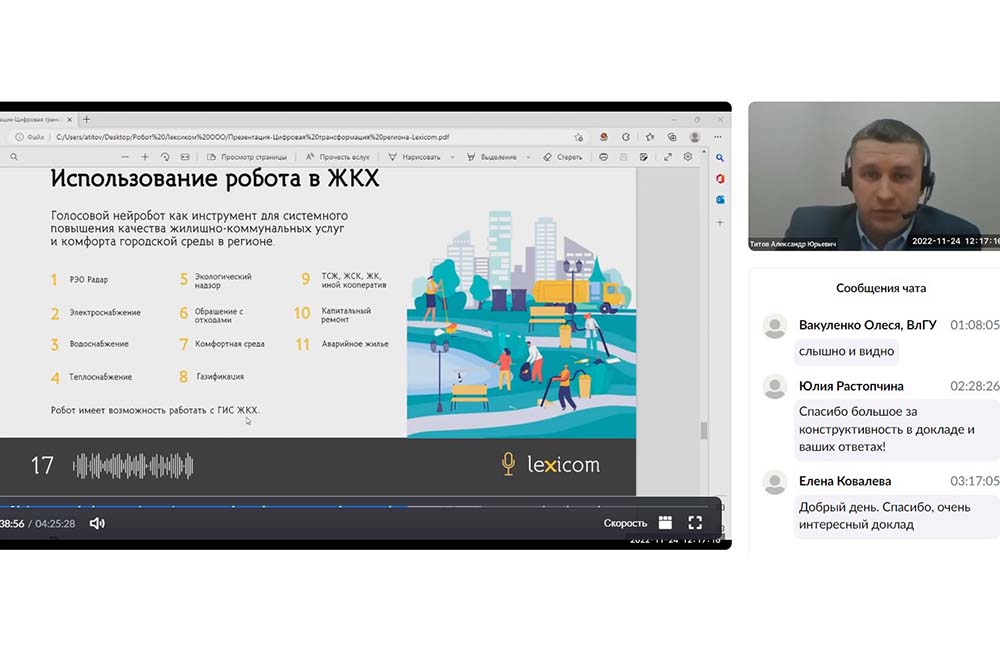Expand the Нарисовать dropdown arrow

pos(453,157)
